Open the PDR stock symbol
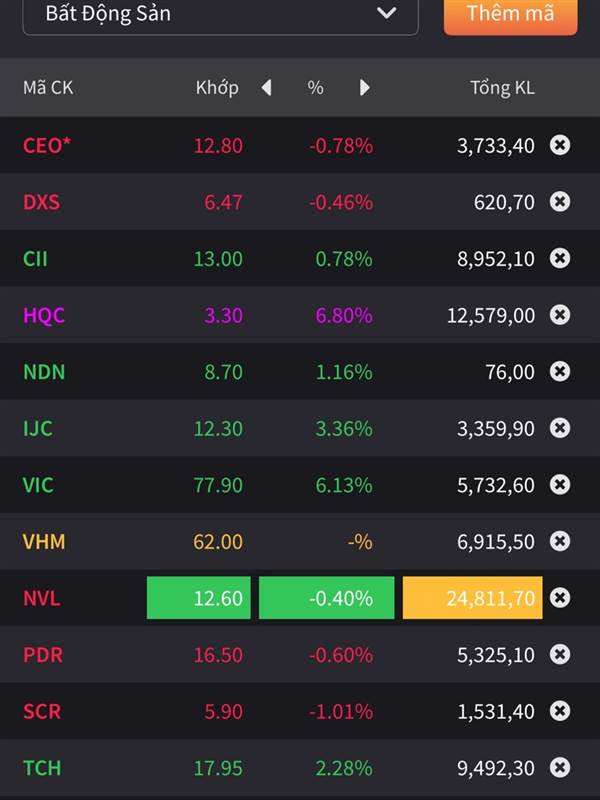The height and width of the screenshot is (800, 600). coord(43,655)
